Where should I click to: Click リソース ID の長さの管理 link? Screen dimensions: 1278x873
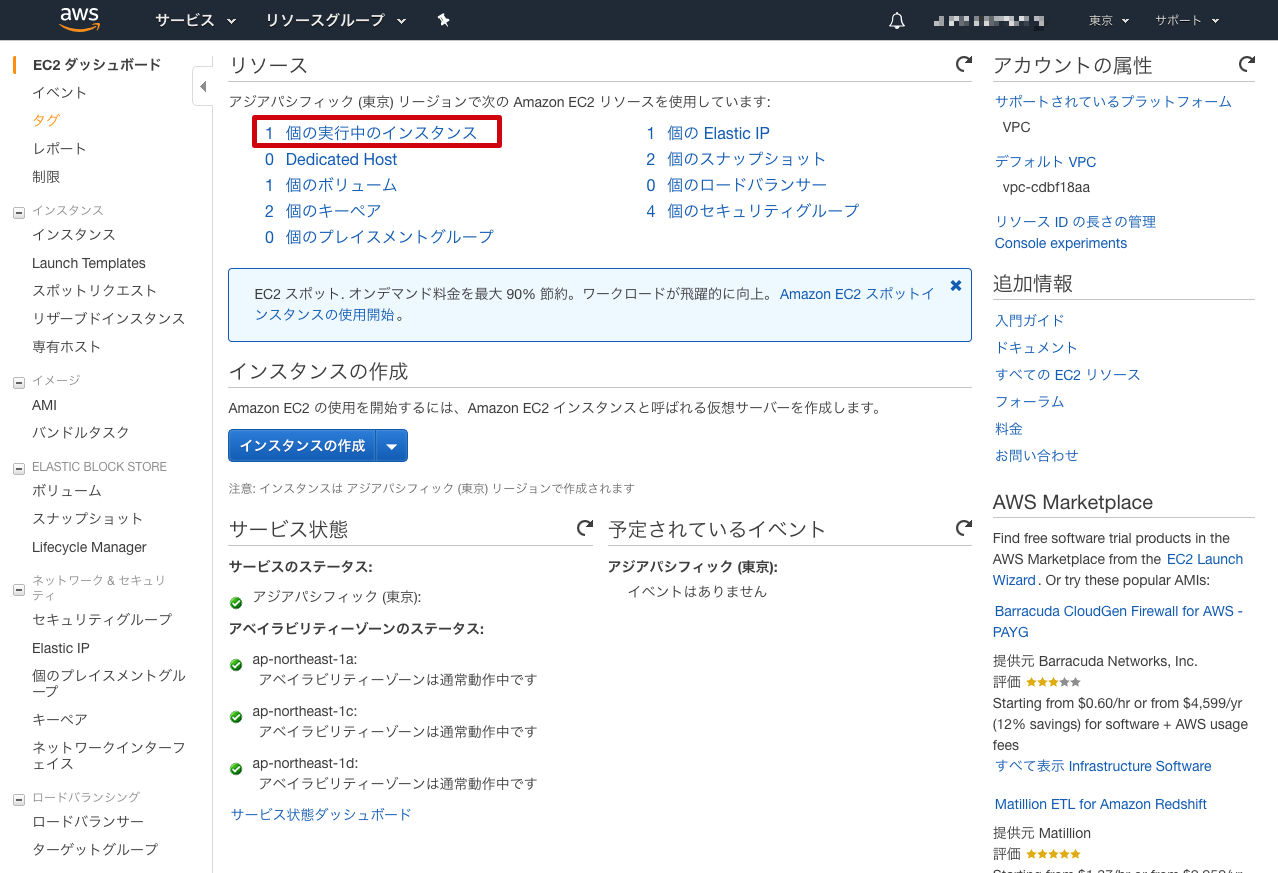(1075, 221)
